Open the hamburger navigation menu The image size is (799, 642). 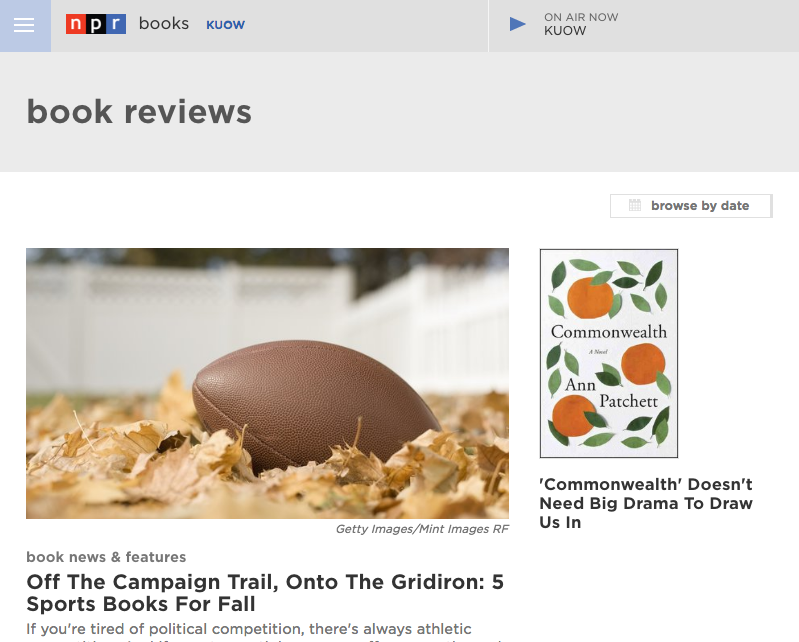(x=24, y=25)
